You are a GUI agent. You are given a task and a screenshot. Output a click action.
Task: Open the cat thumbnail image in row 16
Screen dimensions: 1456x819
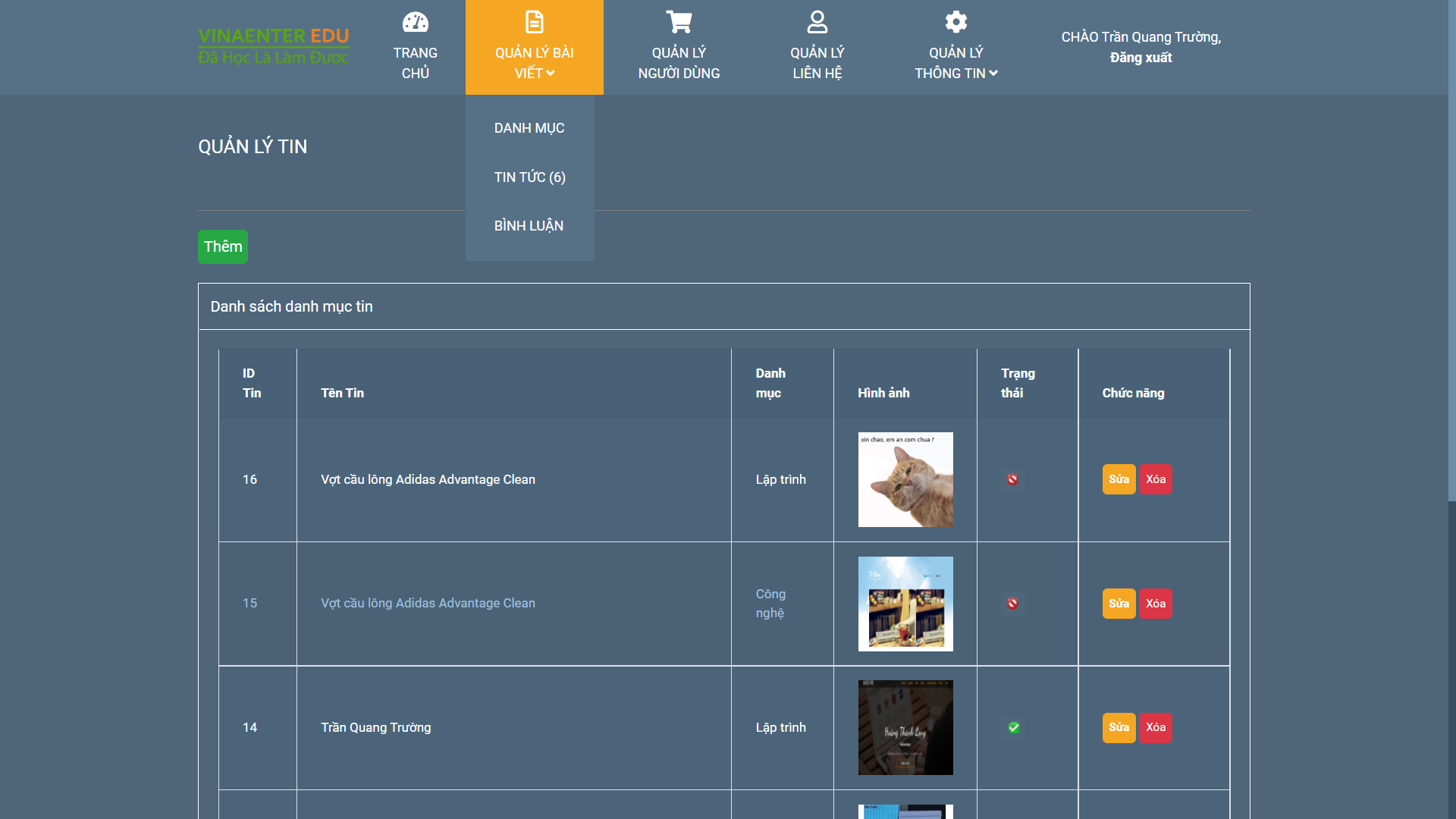[905, 480]
